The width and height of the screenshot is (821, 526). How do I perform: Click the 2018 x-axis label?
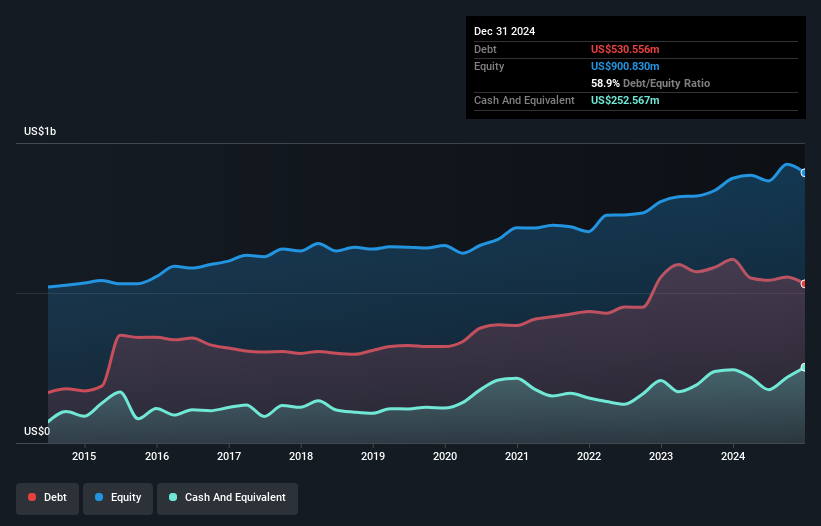click(x=301, y=456)
